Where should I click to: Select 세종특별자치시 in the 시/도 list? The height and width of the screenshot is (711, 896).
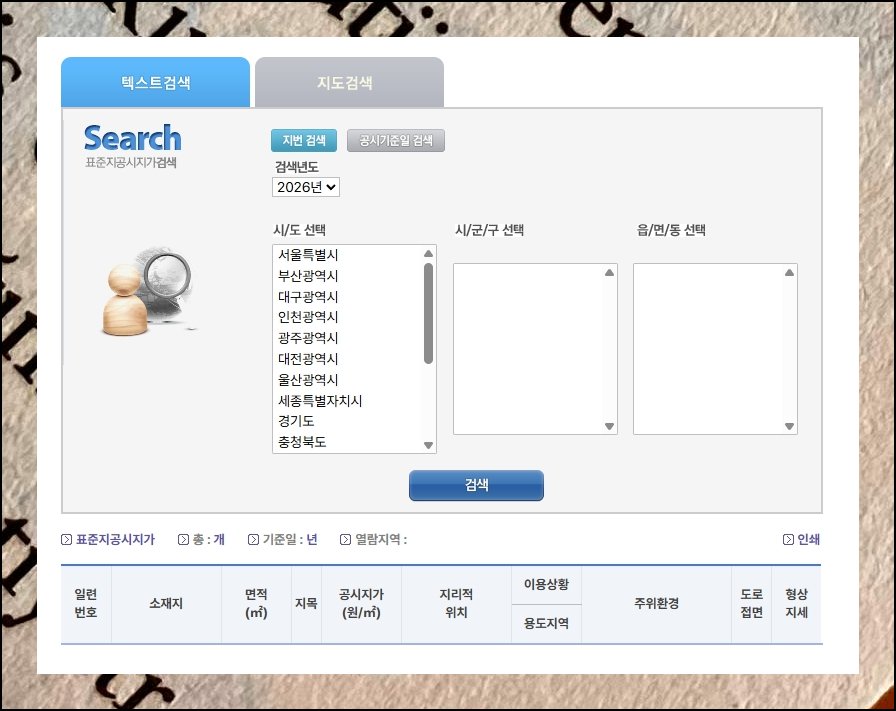tap(349, 401)
